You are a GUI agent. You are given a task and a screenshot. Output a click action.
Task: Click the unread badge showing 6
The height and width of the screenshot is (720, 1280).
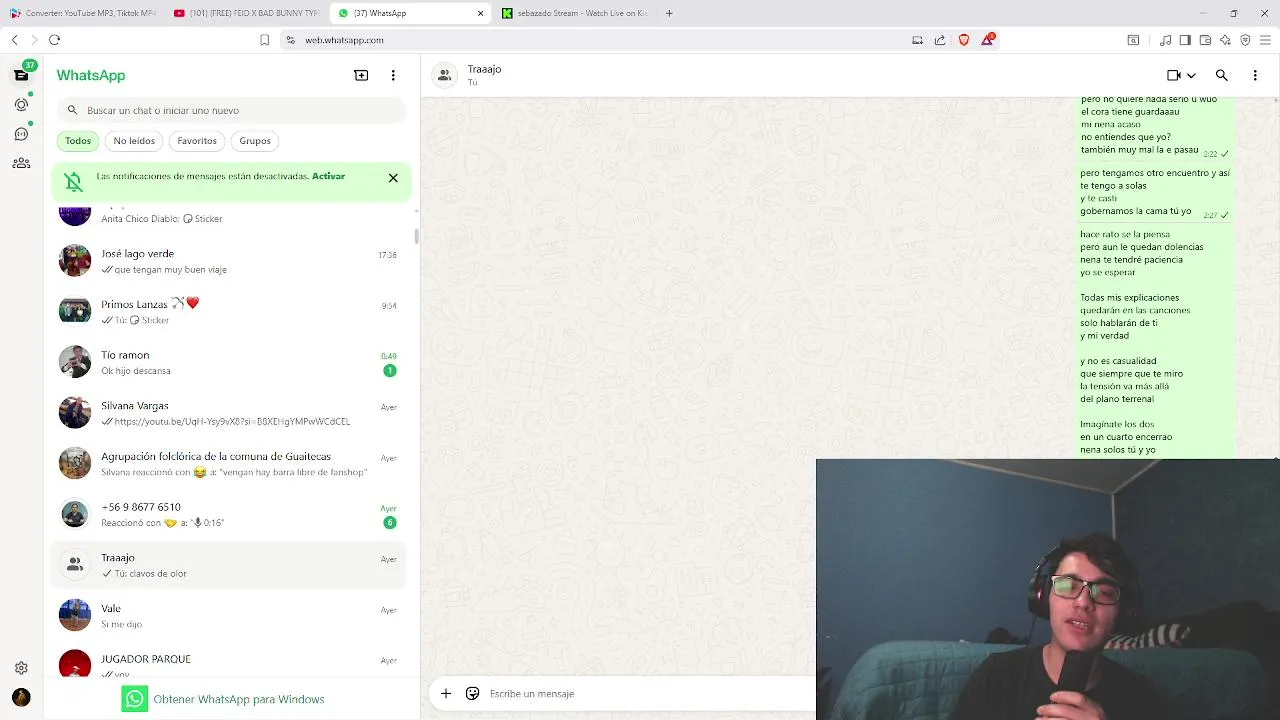(x=389, y=523)
